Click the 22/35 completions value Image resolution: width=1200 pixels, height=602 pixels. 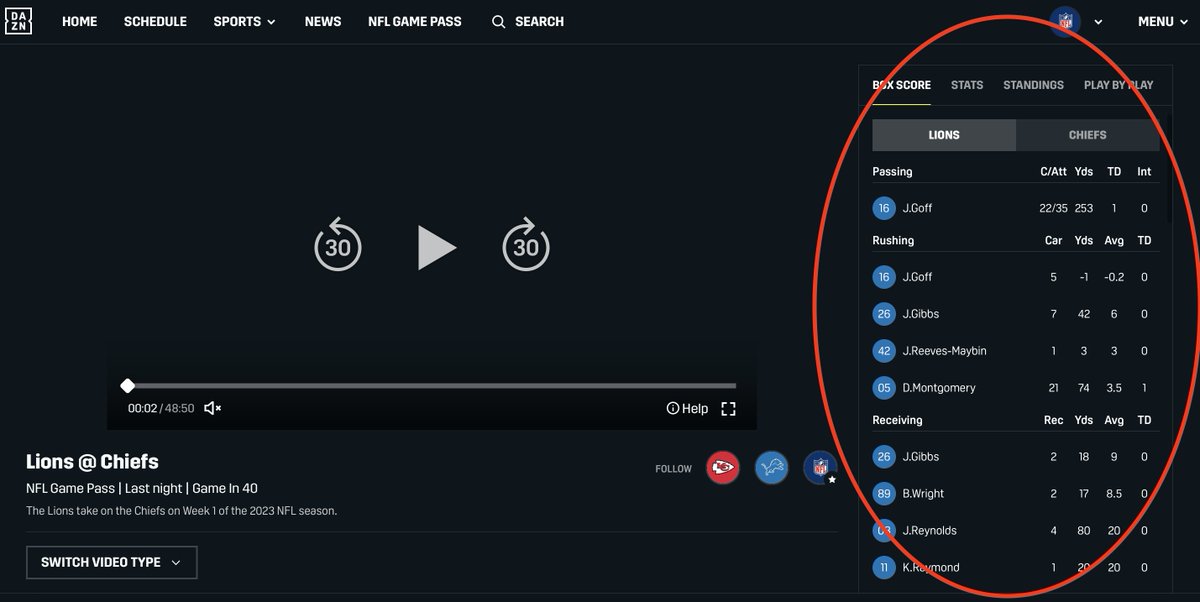[x=1053, y=208]
